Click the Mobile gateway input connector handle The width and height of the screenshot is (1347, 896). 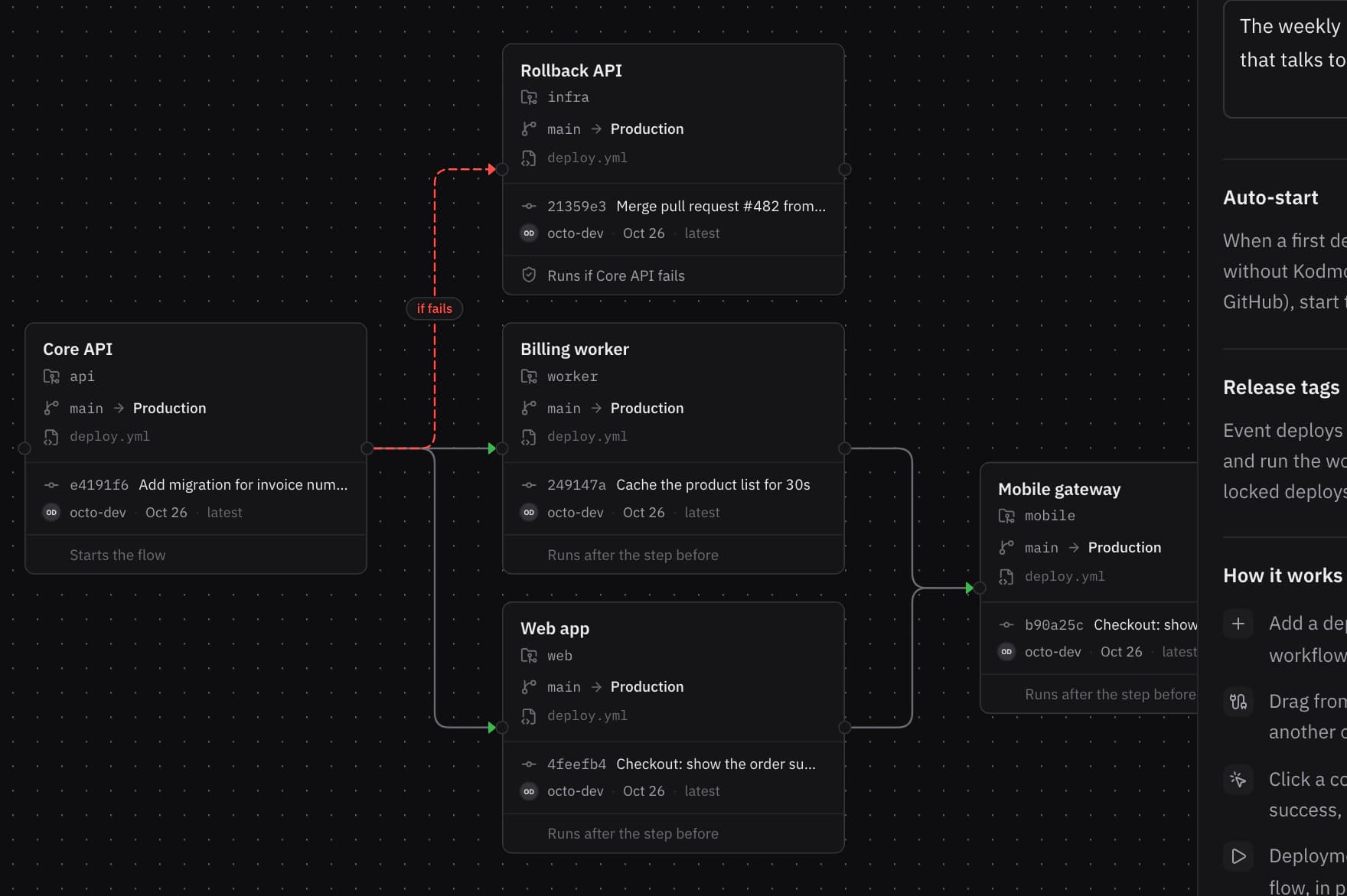(x=980, y=588)
